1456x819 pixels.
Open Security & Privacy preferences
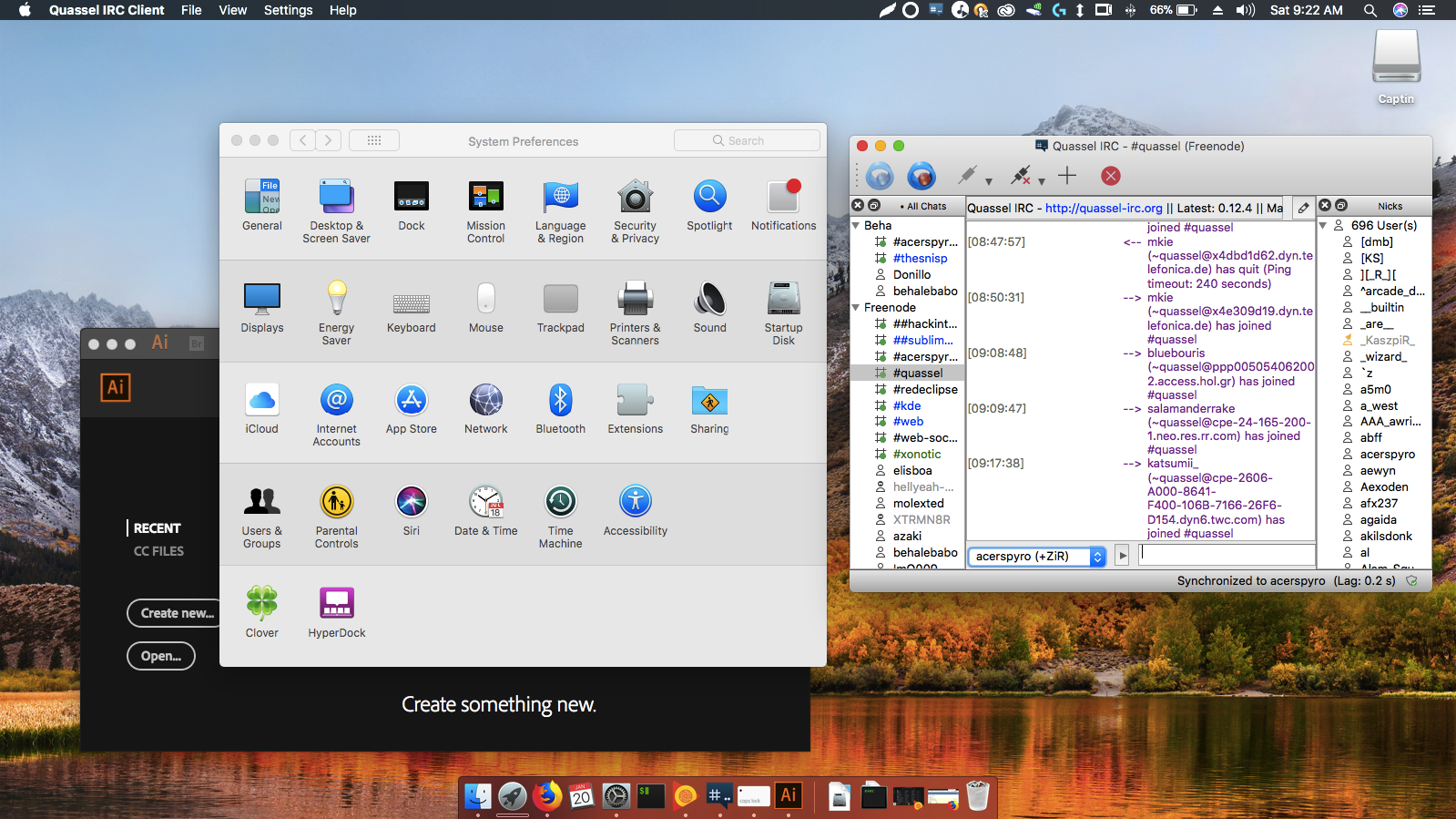pyautogui.click(x=635, y=211)
